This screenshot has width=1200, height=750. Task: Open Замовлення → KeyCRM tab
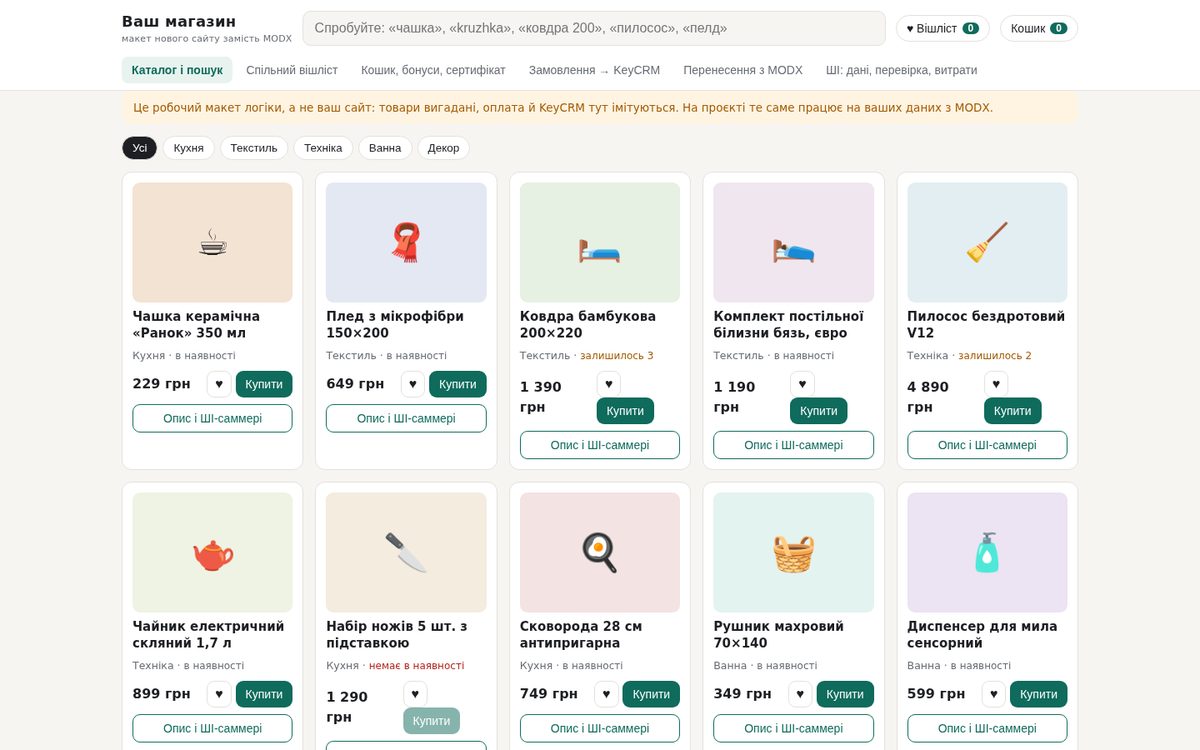594,70
